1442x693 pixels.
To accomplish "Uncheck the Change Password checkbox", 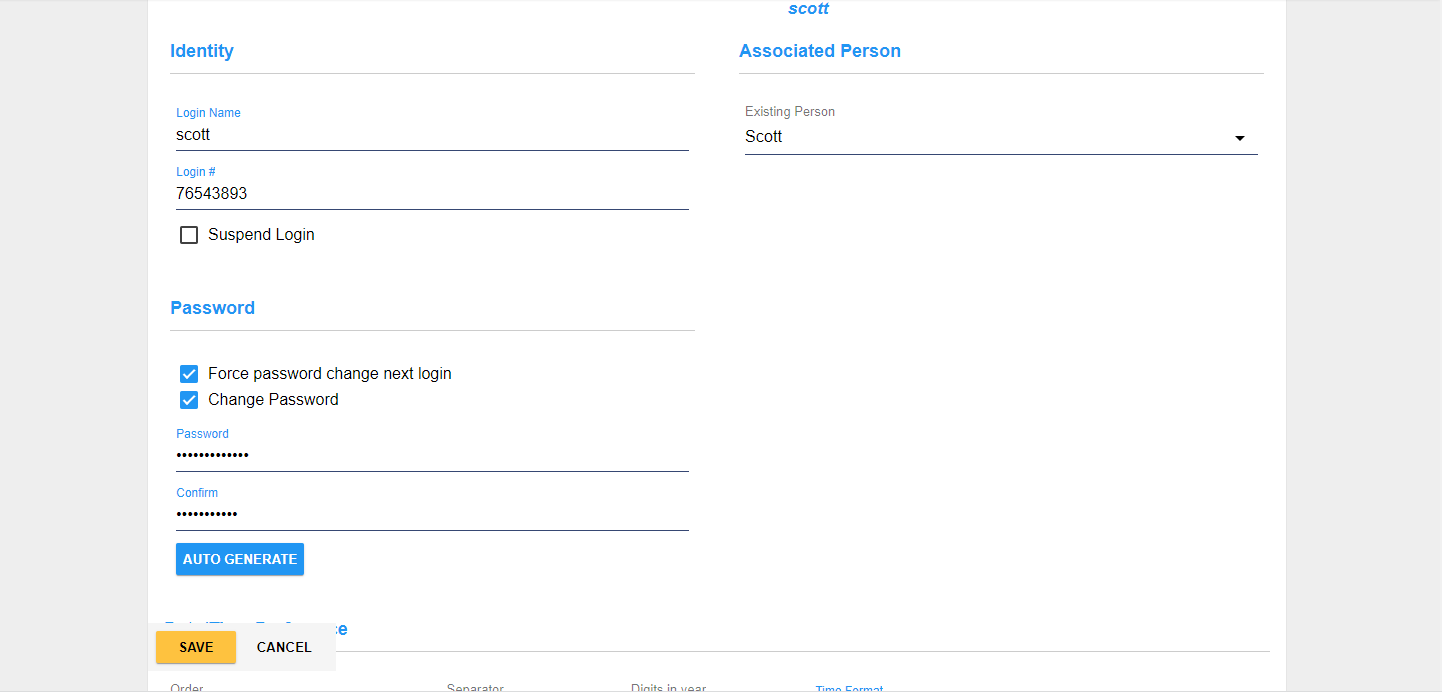I will click(189, 400).
